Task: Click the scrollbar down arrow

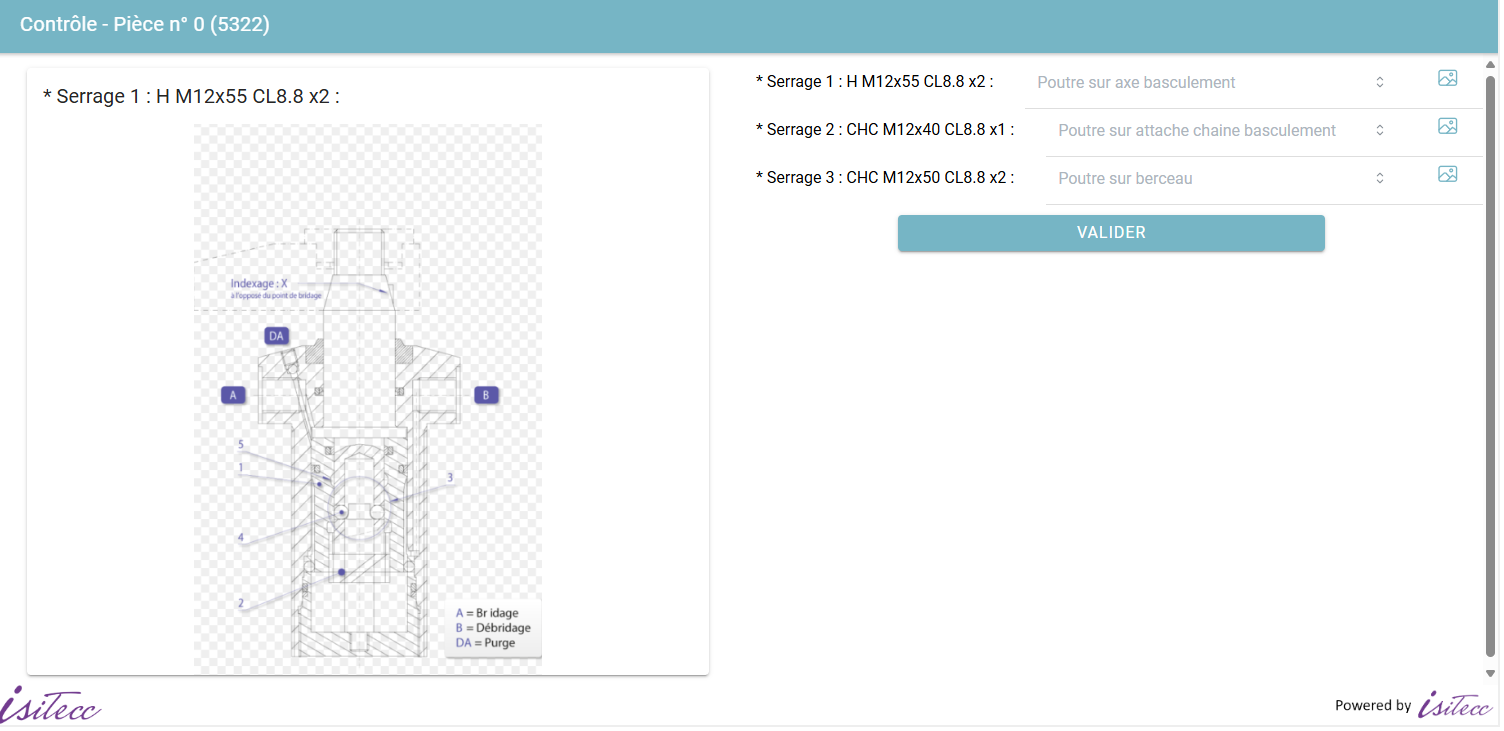Action: point(1491,673)
